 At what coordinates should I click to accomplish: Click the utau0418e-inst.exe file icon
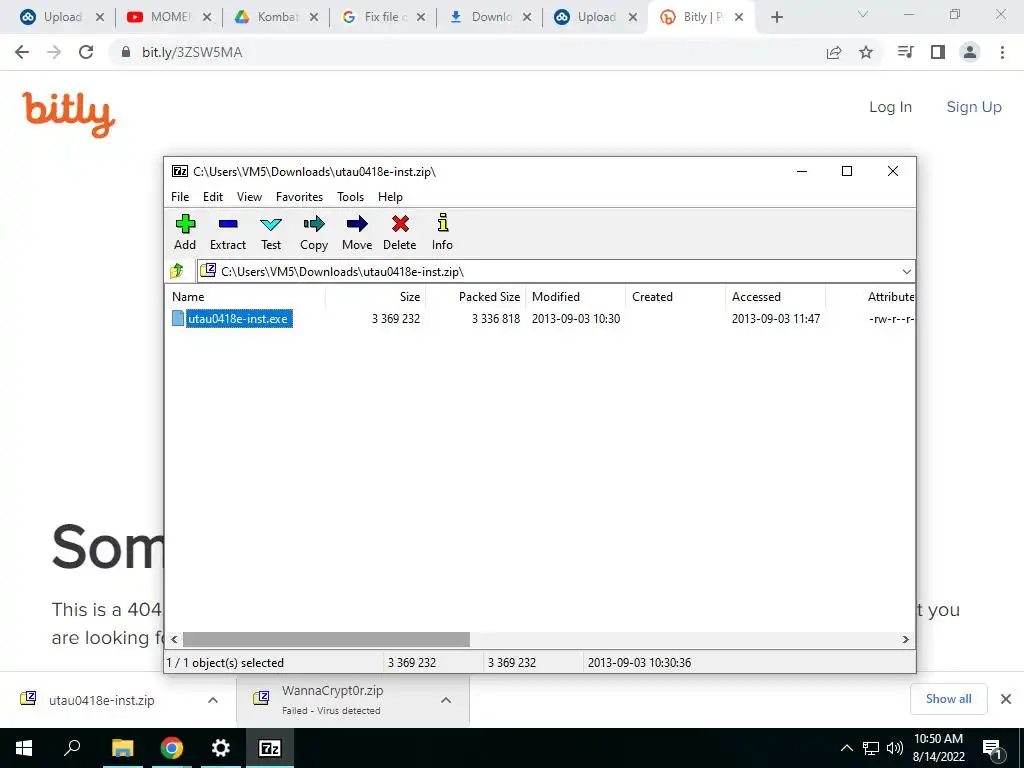click(x=178, y=318)
